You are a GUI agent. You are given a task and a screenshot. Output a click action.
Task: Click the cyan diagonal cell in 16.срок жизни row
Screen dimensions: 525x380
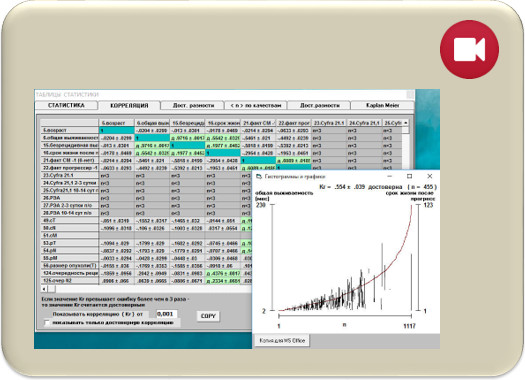pos(223,153)
